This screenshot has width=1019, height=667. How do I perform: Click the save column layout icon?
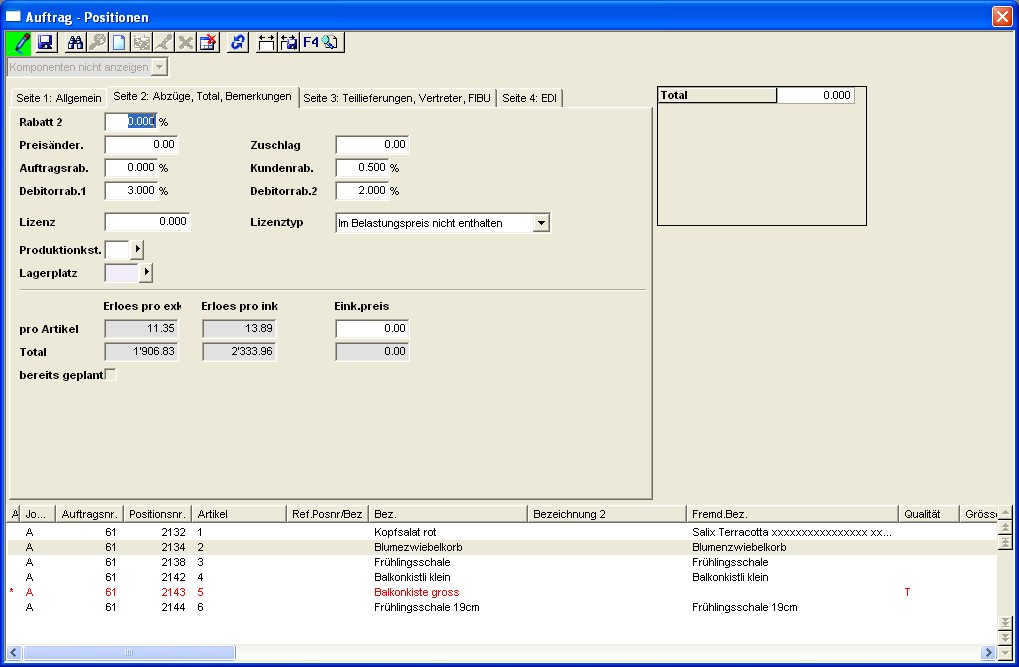[x=289, y=43]
